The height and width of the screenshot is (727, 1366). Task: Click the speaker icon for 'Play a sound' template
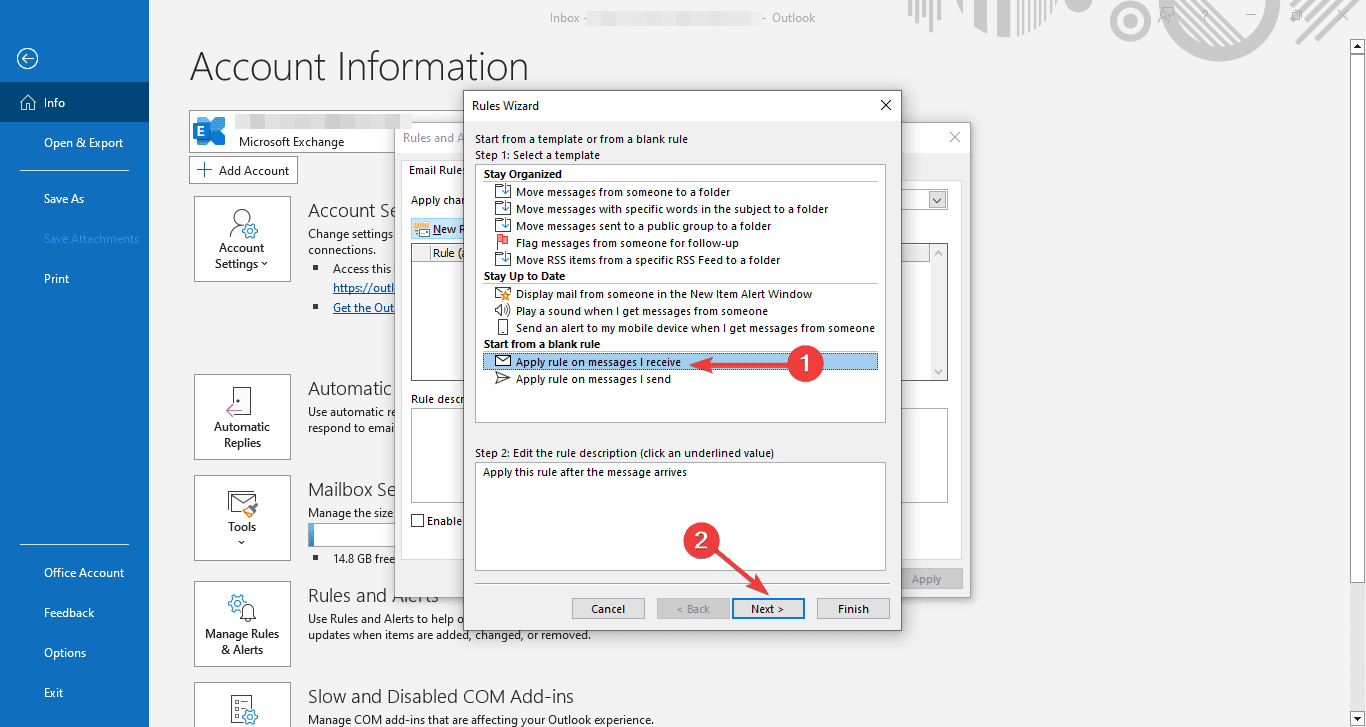pos(504,311)
